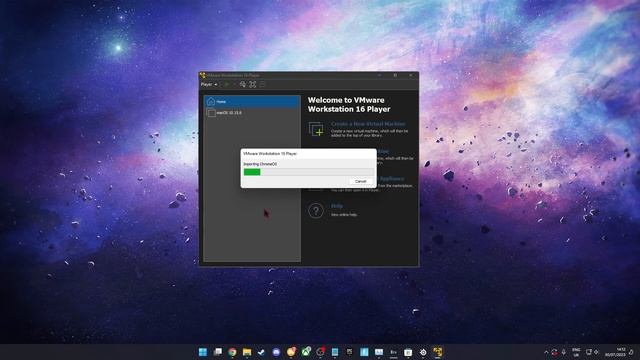
Task: Open the Help link
Action: click(337, 206)
